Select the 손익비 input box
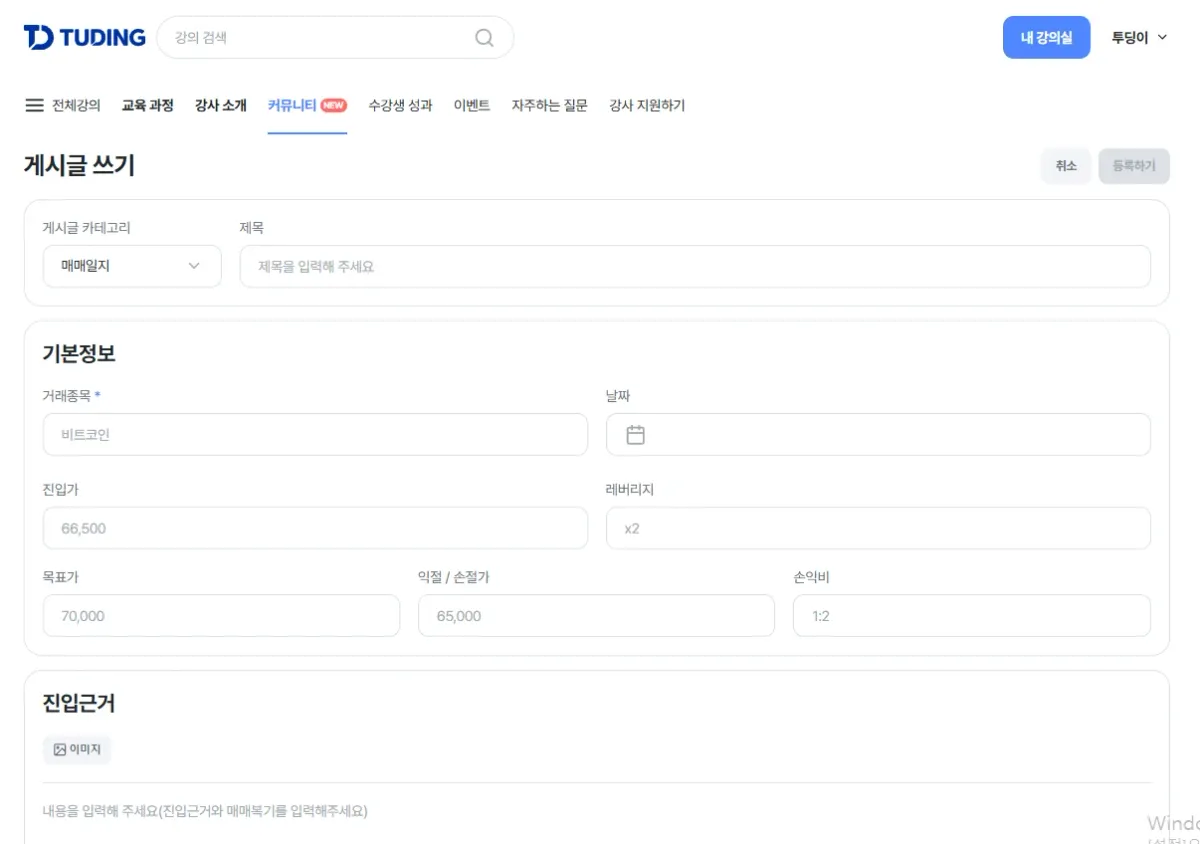 click(x=971, y=616)
